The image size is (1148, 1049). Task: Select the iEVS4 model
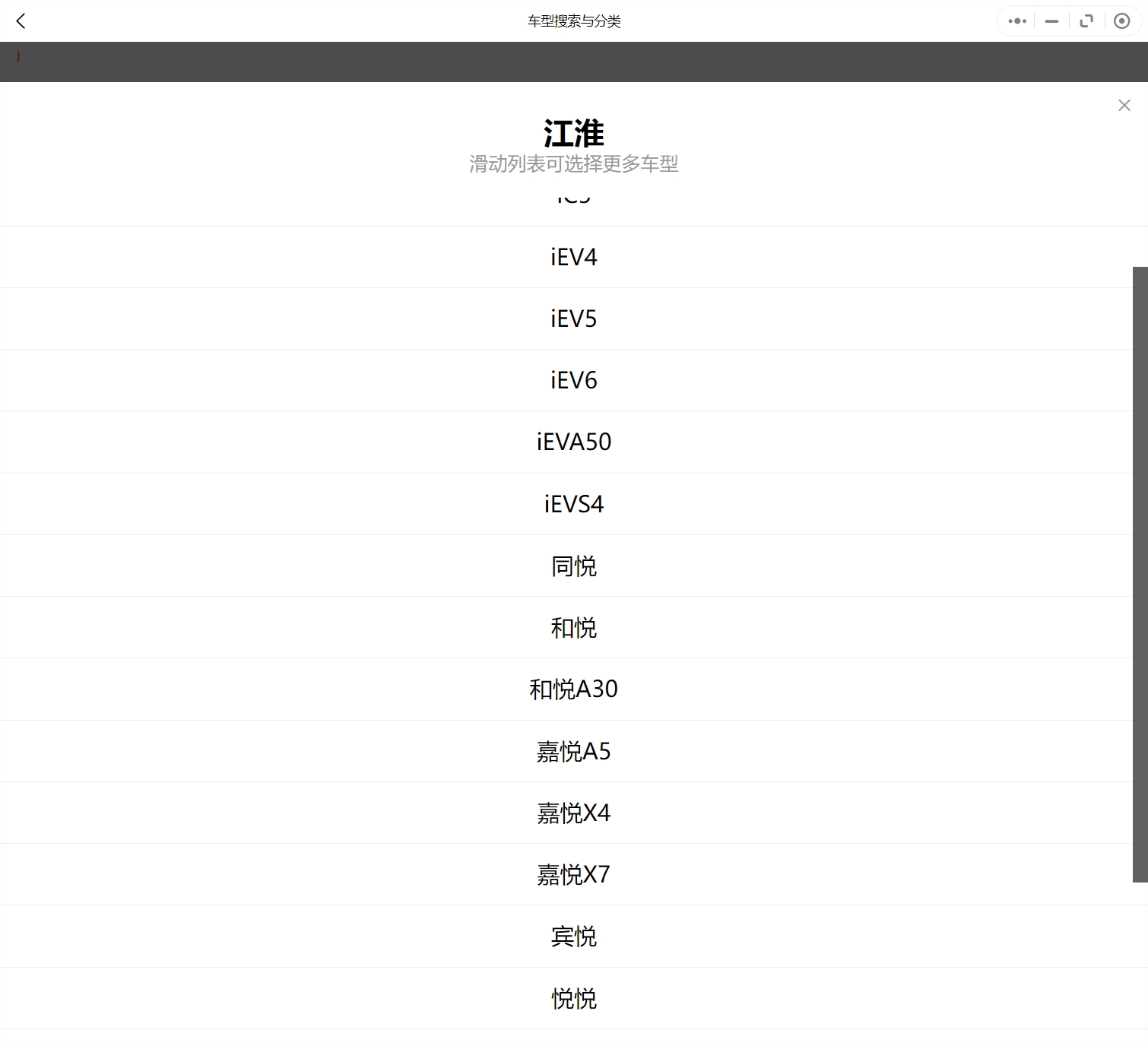coord(573,504)
